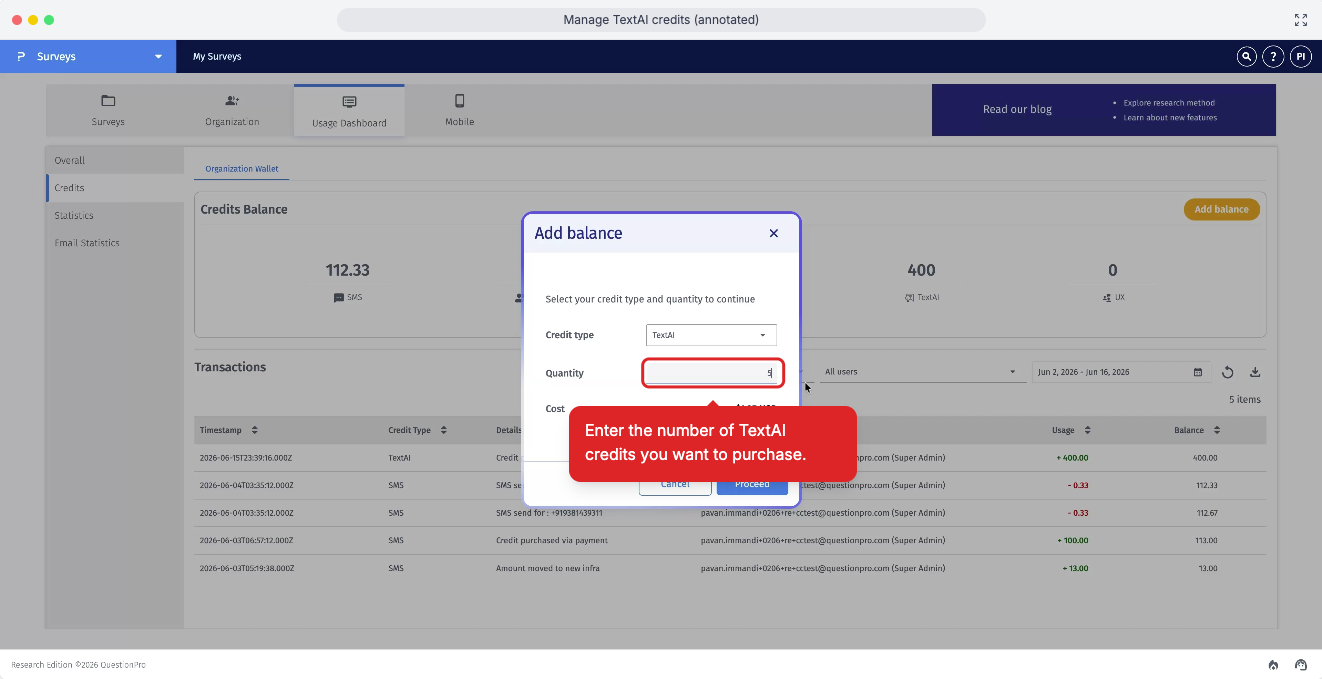Click the home icon in footer
The width and height of the screenshot is (1322, 679).
tap(1273, 664)
